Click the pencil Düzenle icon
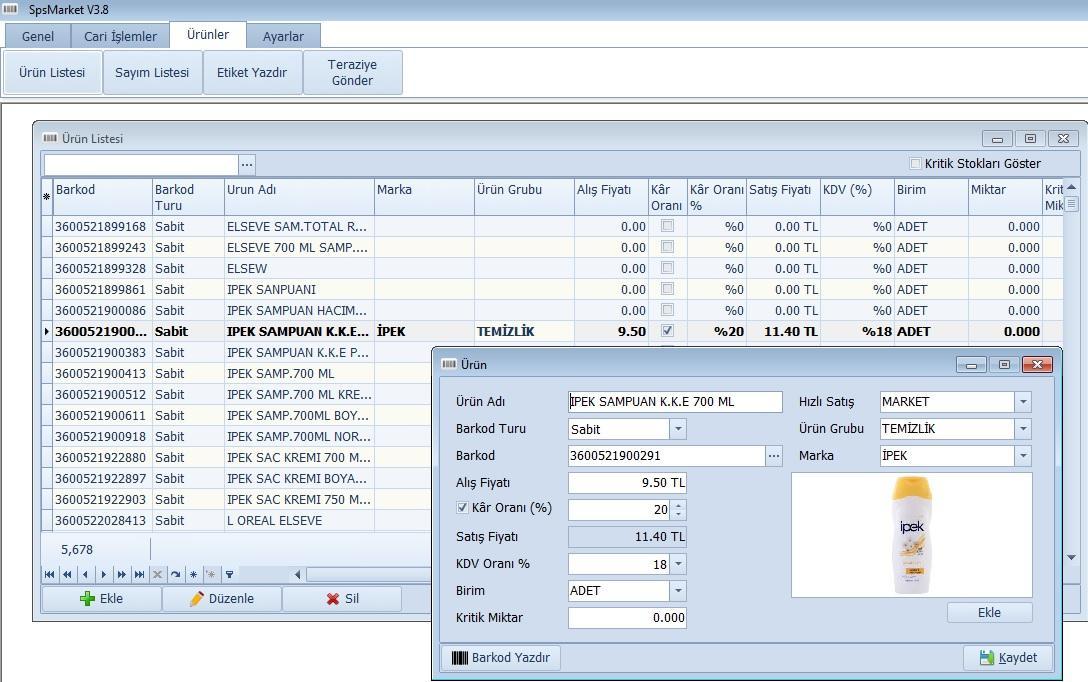 tap(196, 599)
